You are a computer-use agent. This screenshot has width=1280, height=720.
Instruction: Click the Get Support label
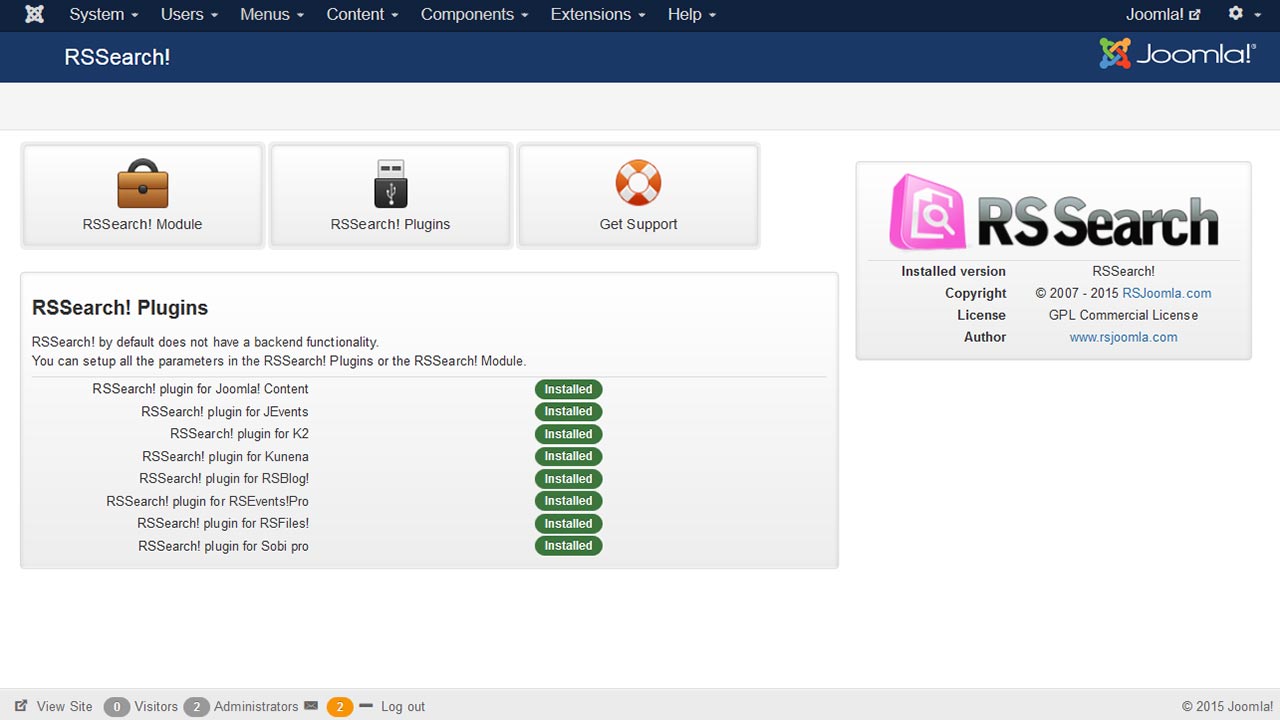[x=638, y=224]
